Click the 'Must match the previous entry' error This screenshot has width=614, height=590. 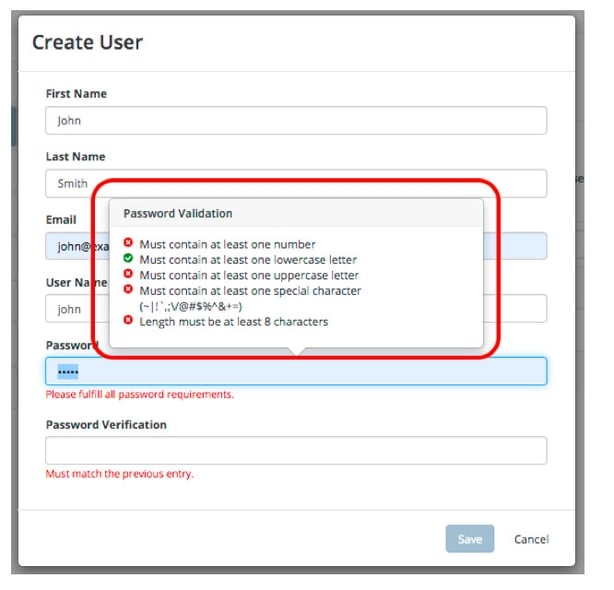click(x=120, y=473)
